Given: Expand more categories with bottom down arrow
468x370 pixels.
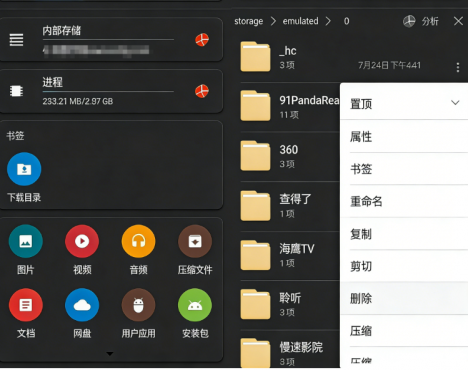Looking at the screenshot, I should pos(110,354).
